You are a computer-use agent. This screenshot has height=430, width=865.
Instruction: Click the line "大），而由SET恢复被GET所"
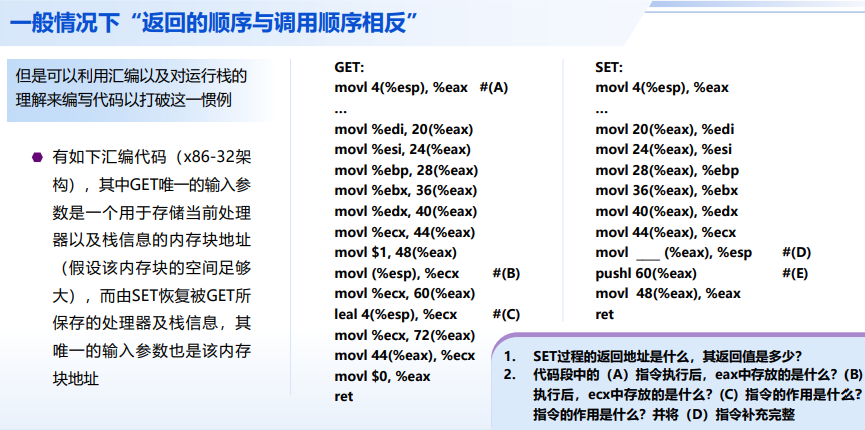click(x=152, y=296)
